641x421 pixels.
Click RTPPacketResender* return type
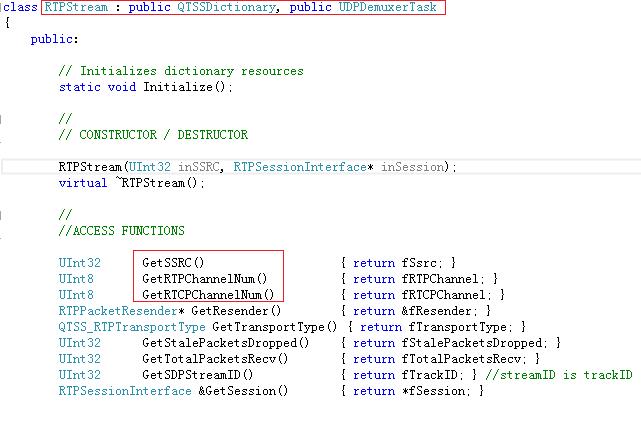tap(121, 311)
